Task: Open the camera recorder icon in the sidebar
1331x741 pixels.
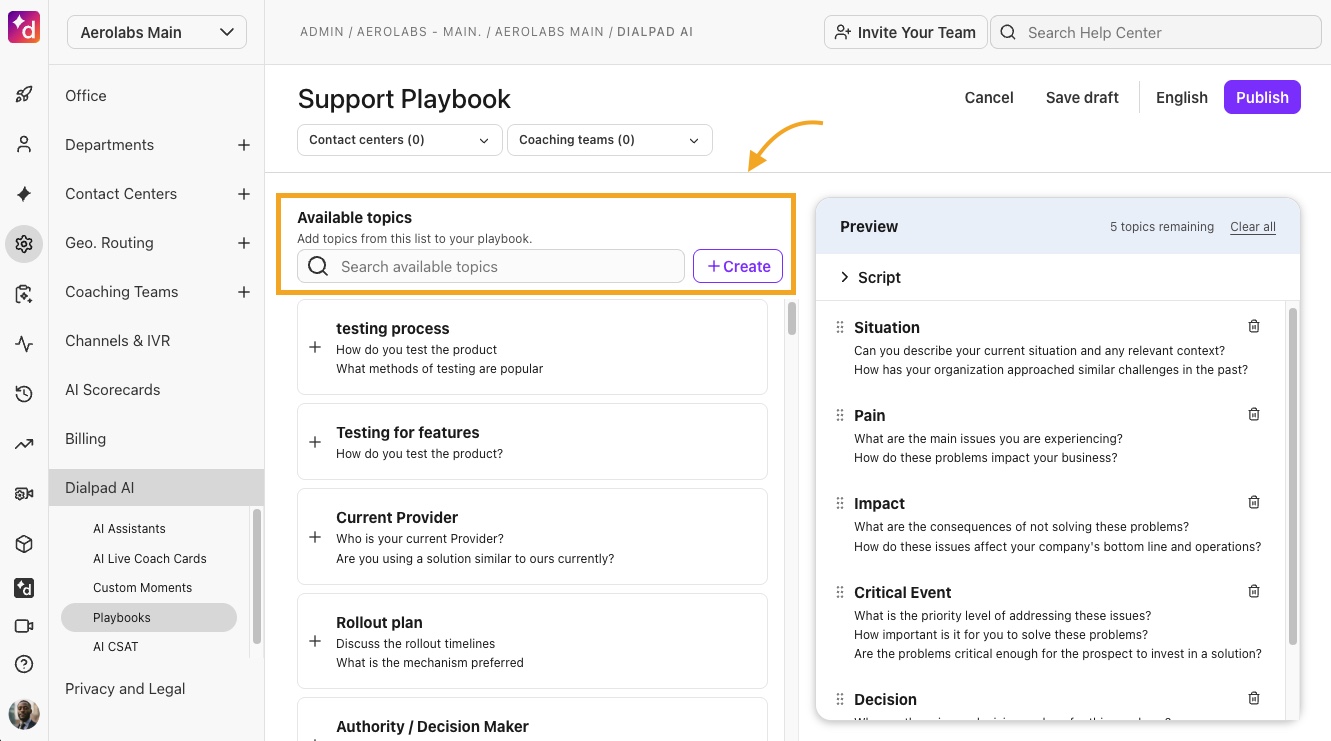Action: (x=24, y=494)
